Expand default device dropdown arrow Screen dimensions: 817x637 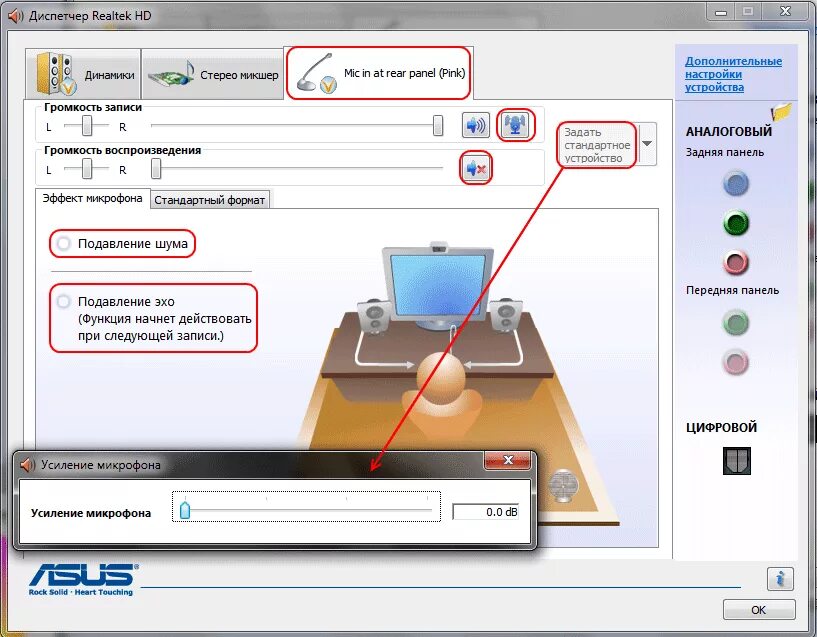pos(647,144)
